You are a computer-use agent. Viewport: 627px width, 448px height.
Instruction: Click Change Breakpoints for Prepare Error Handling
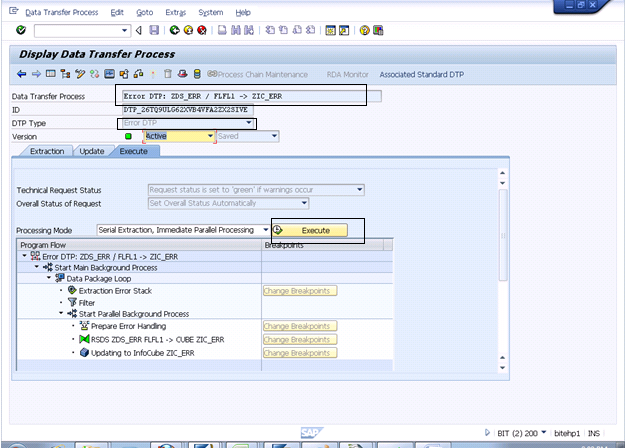[300, 326]
